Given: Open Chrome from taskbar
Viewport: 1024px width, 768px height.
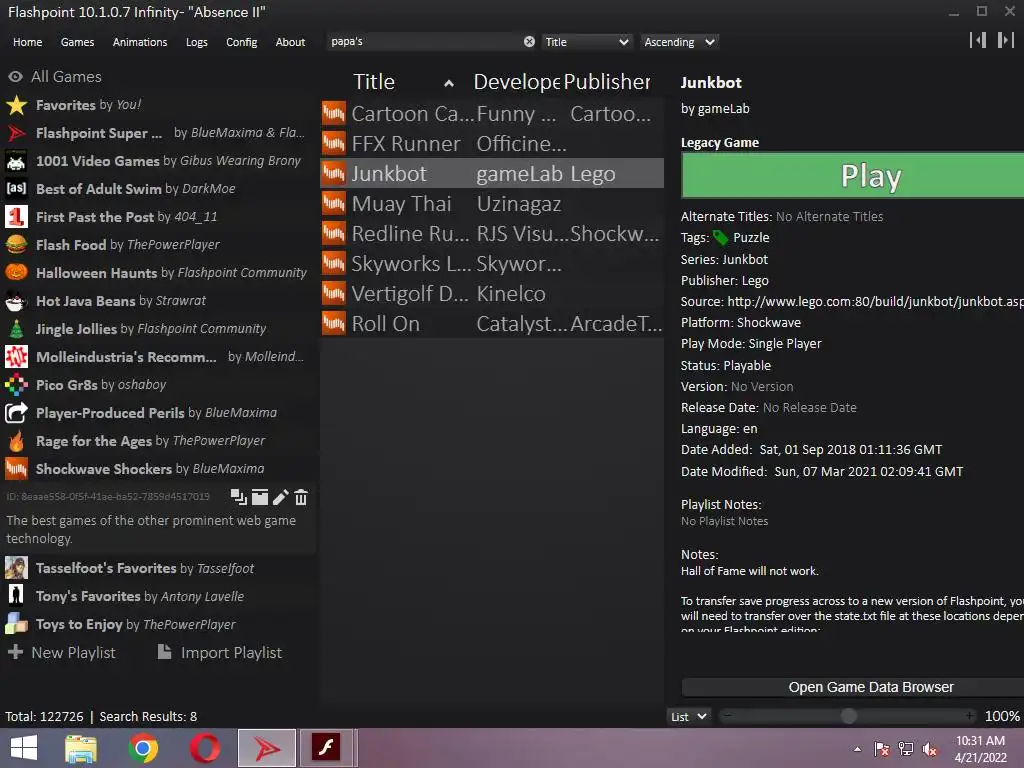Looking at the screenshot, I should [143, 748].
